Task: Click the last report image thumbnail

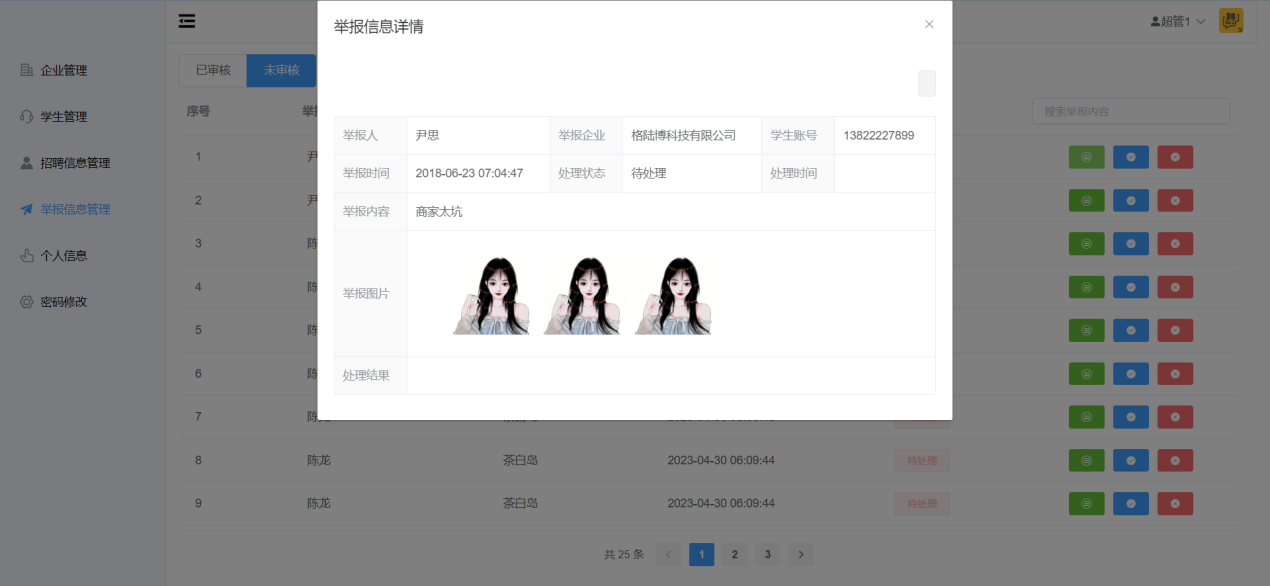Action: point(674,293)
